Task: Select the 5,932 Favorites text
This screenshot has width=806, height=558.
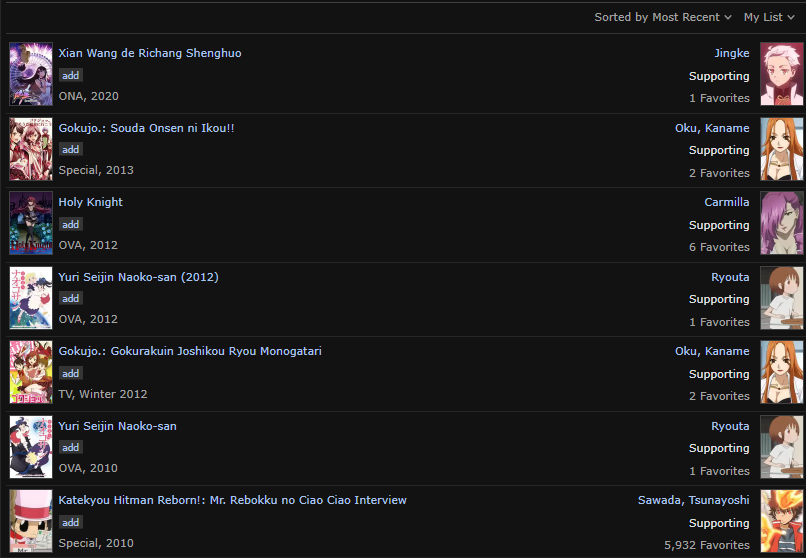Action: (707, 545)
